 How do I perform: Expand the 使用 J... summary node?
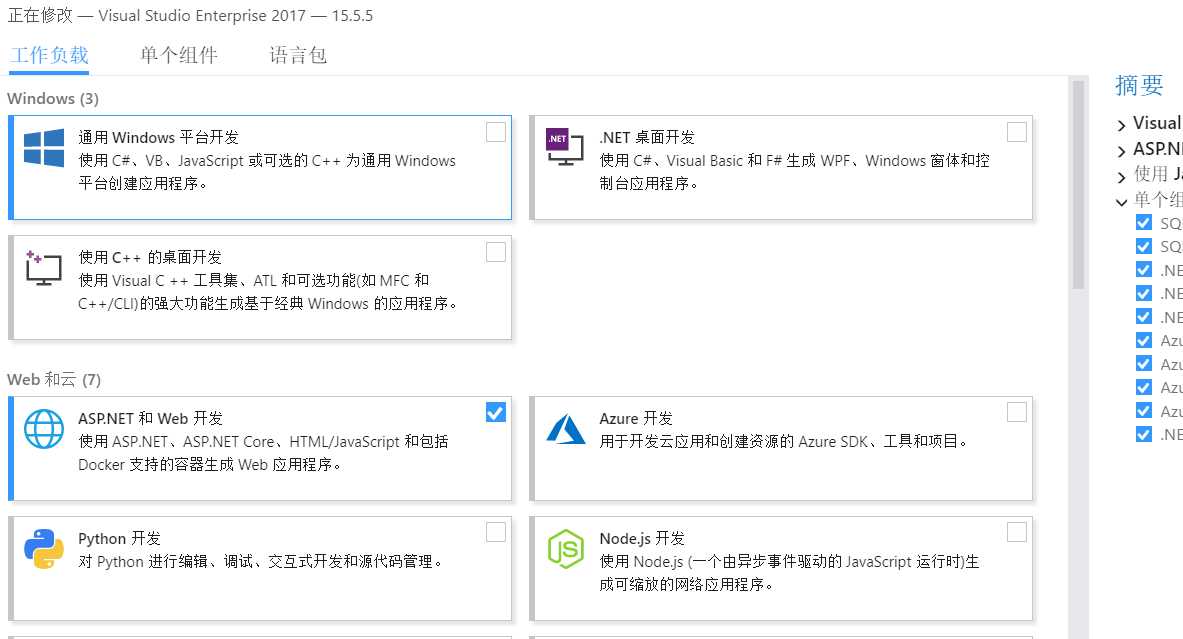coord(1122,177)
